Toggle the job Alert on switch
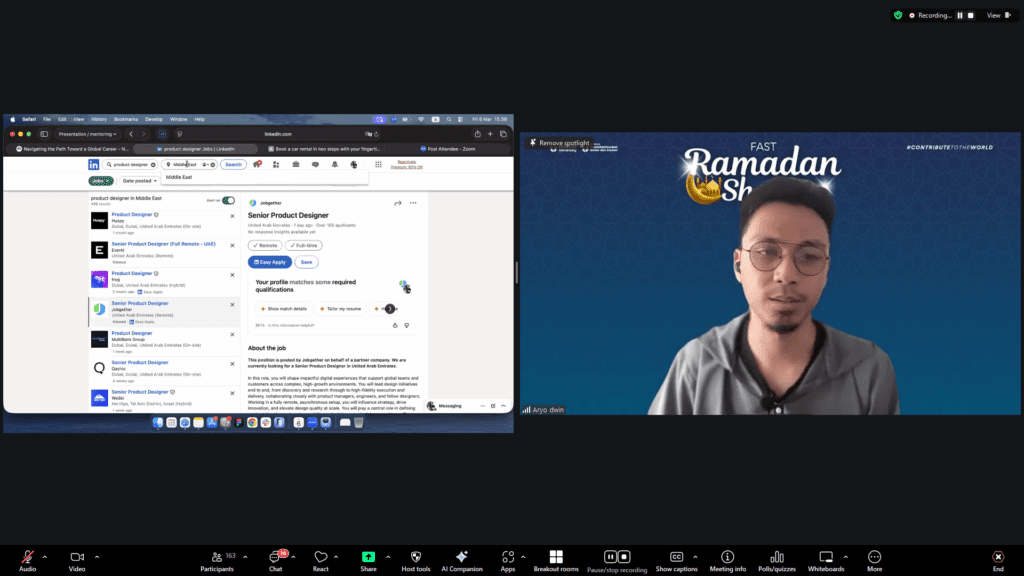Image resolution: width=1024 pixels, height=576 pixels. point(228,200)
